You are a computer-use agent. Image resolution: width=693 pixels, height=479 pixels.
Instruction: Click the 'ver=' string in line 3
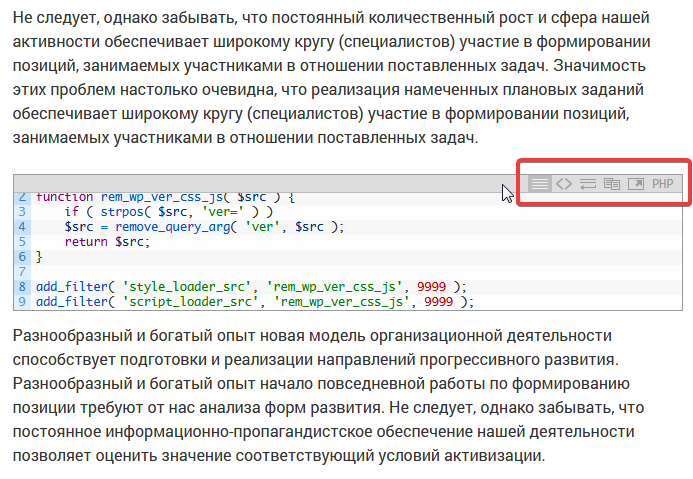[223, 212]
